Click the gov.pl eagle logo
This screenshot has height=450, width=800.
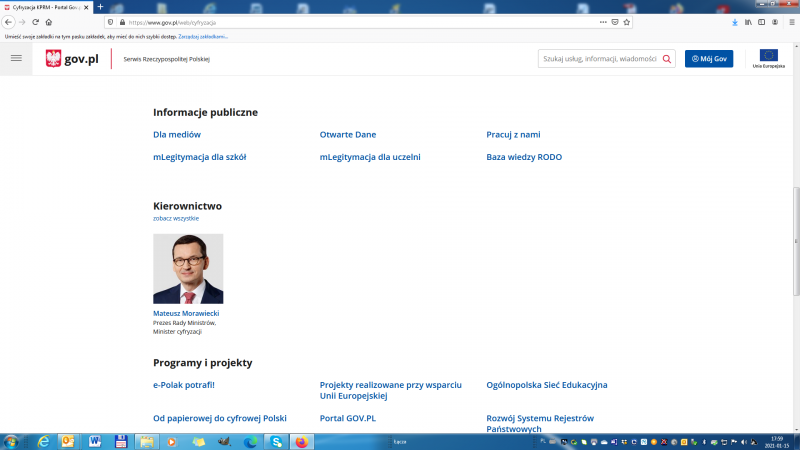coord(54,59)
